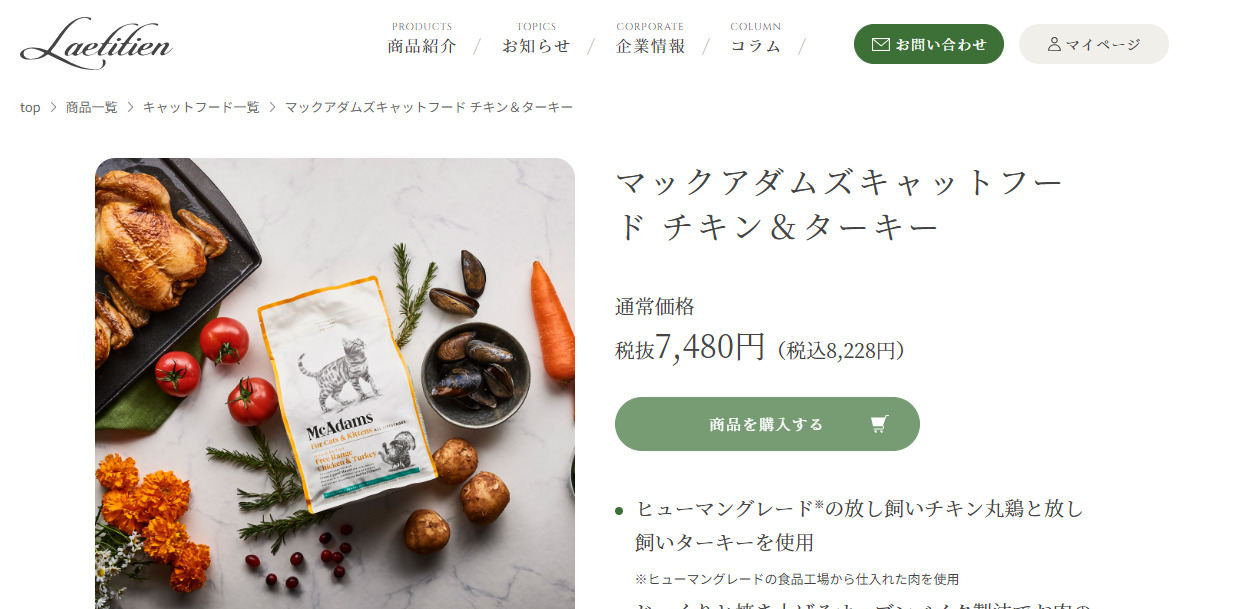This screenshot has height=609, width=1242.
Task: Click the McAdams cat food product image
Action: tap(335, 383)
